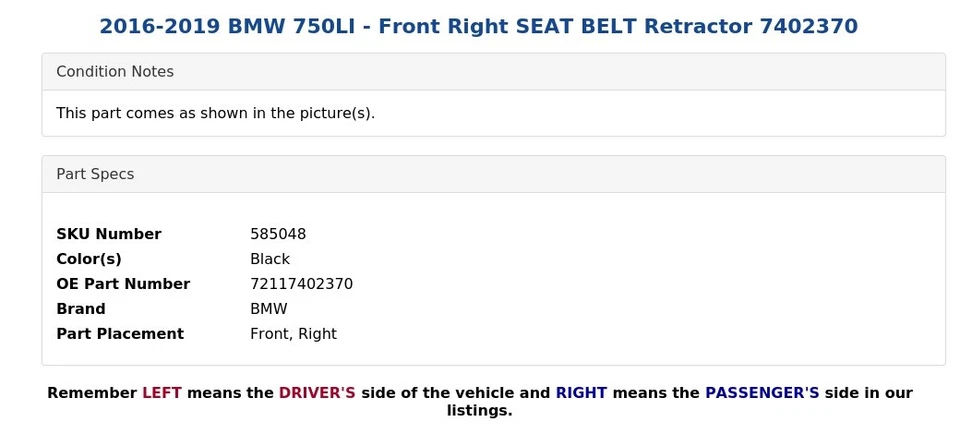Click the SKU value 585048
The image size is (960, 434).
(278, 234)
